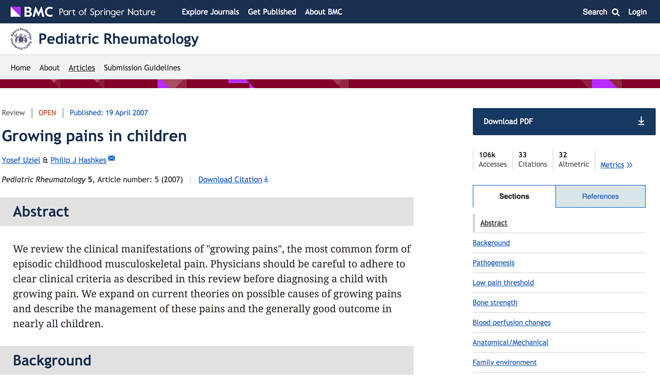This screenshot has width=660, height=378.
Task: Click the Metrics double chevron icon
Action: point(629,165)
